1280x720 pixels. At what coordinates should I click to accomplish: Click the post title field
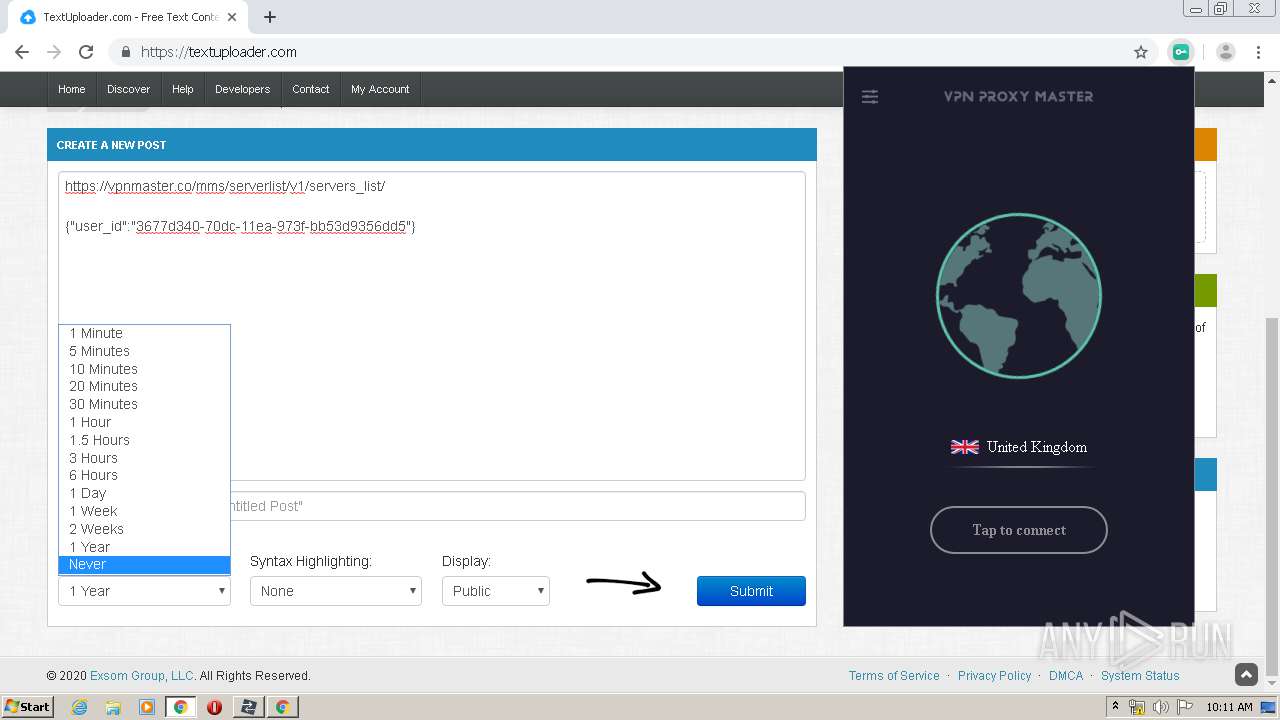pos(432,506)
